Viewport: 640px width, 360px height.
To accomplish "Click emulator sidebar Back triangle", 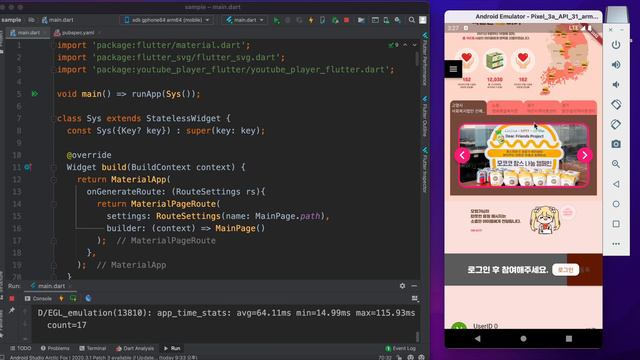I will pos(616,184).
